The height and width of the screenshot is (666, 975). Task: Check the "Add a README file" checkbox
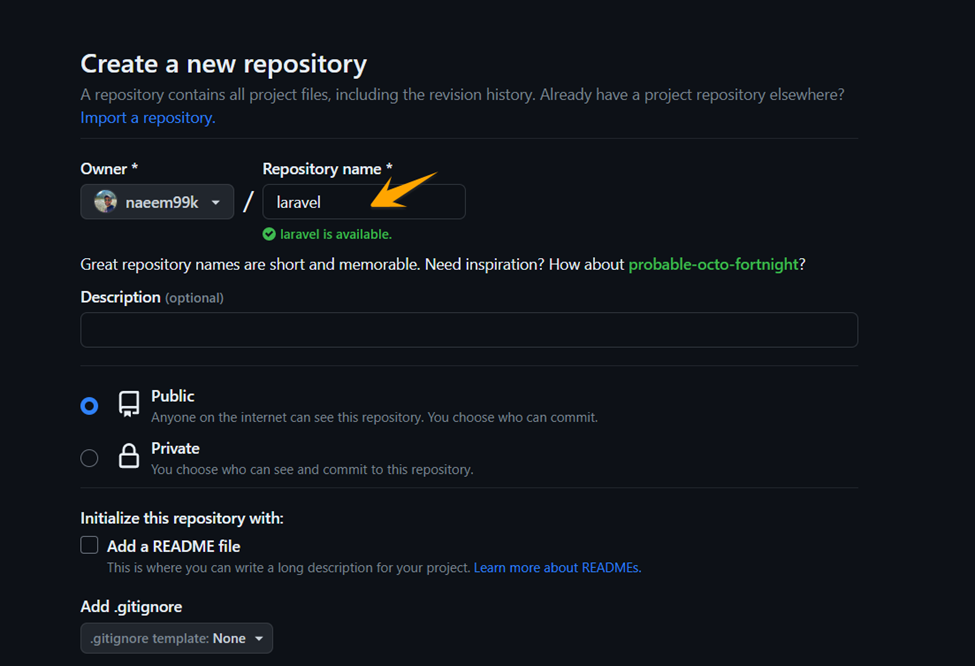(x=89, y=545)
